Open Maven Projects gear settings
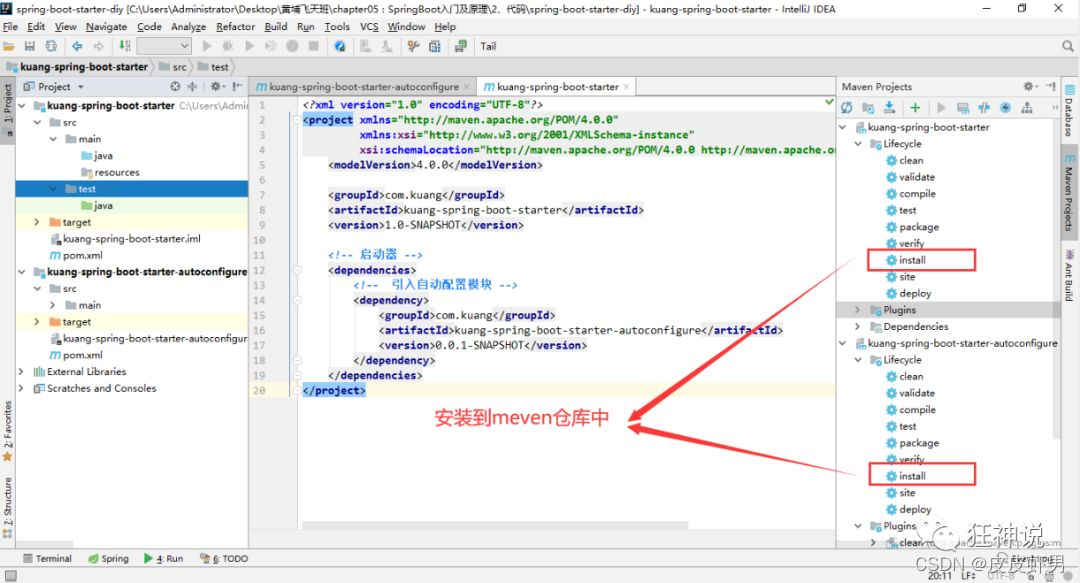Image resolution: width=1080 pixels, height=583 pixels. pos(1030,86)
